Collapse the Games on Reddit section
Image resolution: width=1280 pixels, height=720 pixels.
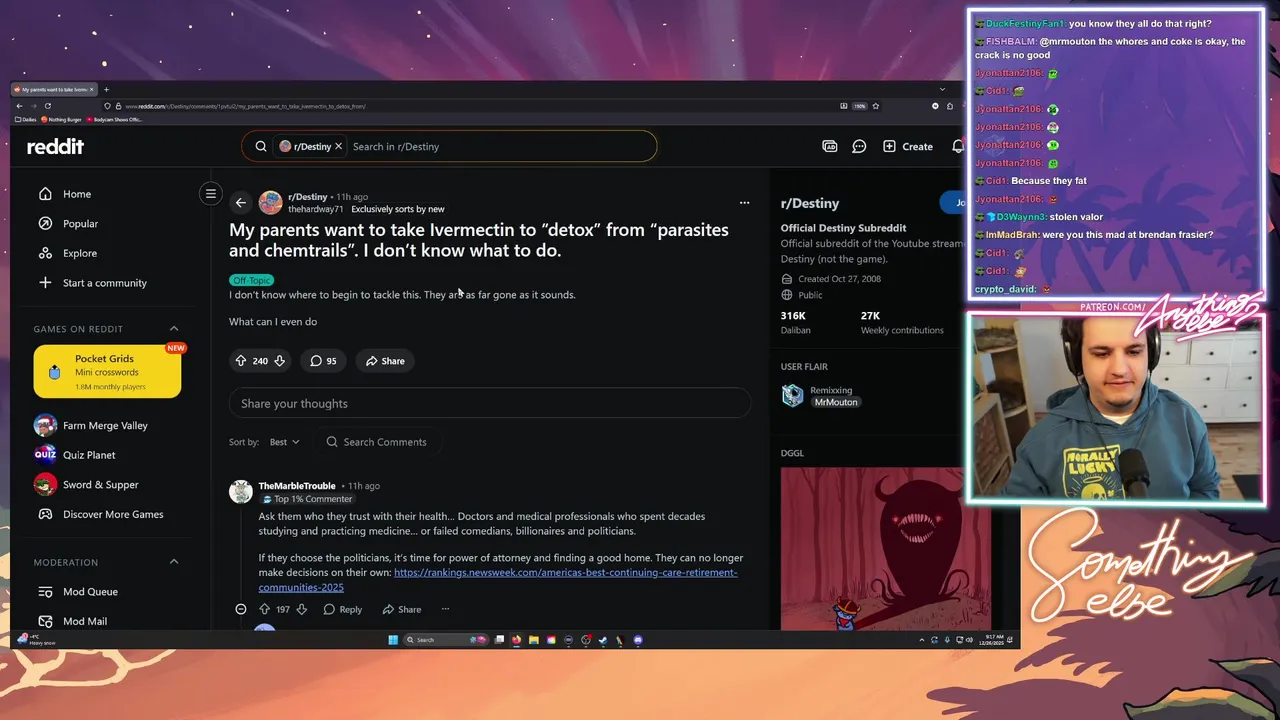click(174, 329)
